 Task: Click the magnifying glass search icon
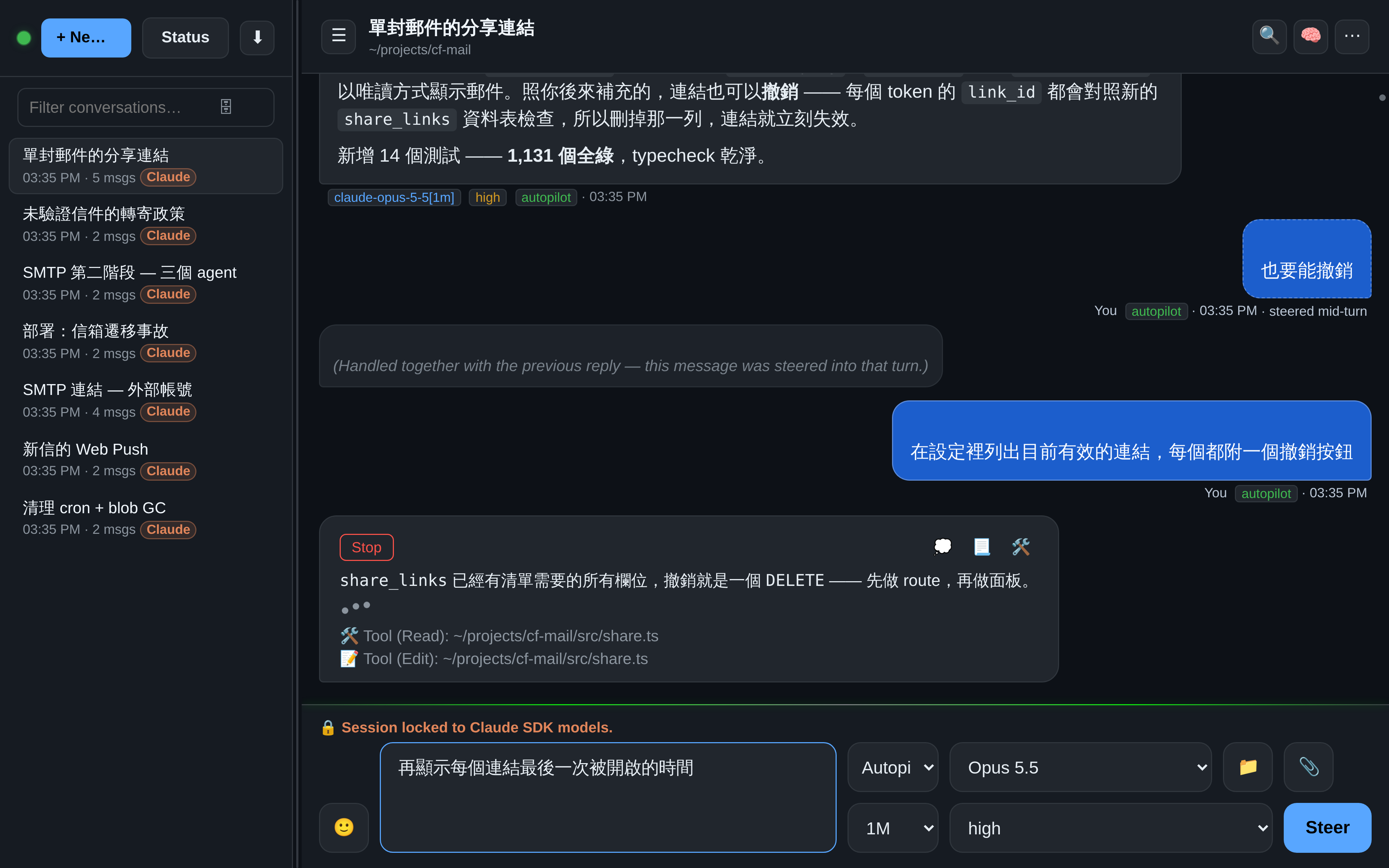click(1269, 36)
